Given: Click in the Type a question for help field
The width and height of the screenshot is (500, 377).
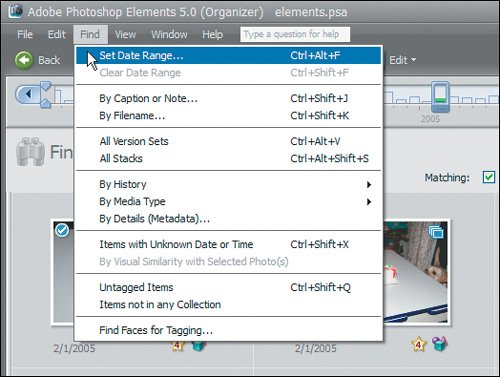Looking at the screenshot, I should [x=295, y=34].
